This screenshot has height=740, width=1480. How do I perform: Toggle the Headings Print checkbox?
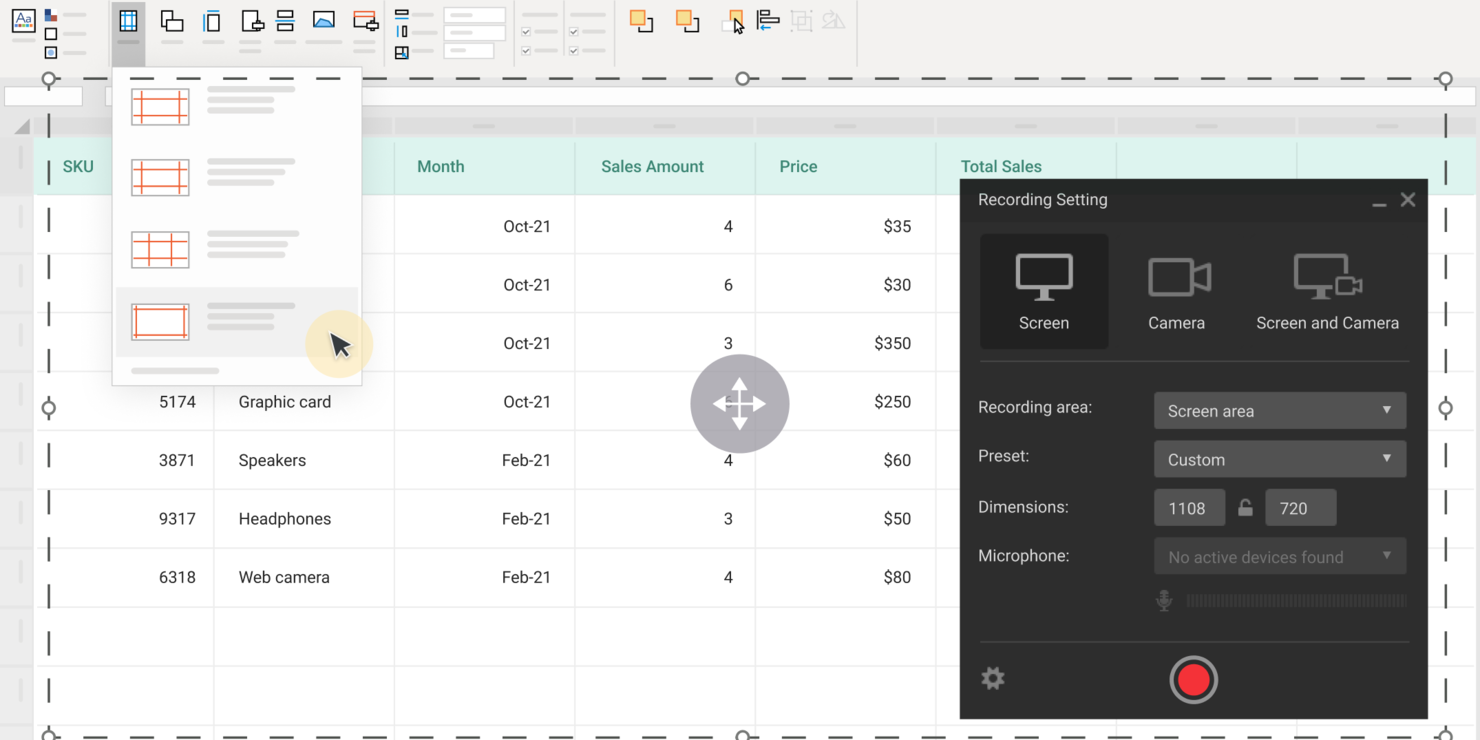pyautogui.click(x=574, y=50)
